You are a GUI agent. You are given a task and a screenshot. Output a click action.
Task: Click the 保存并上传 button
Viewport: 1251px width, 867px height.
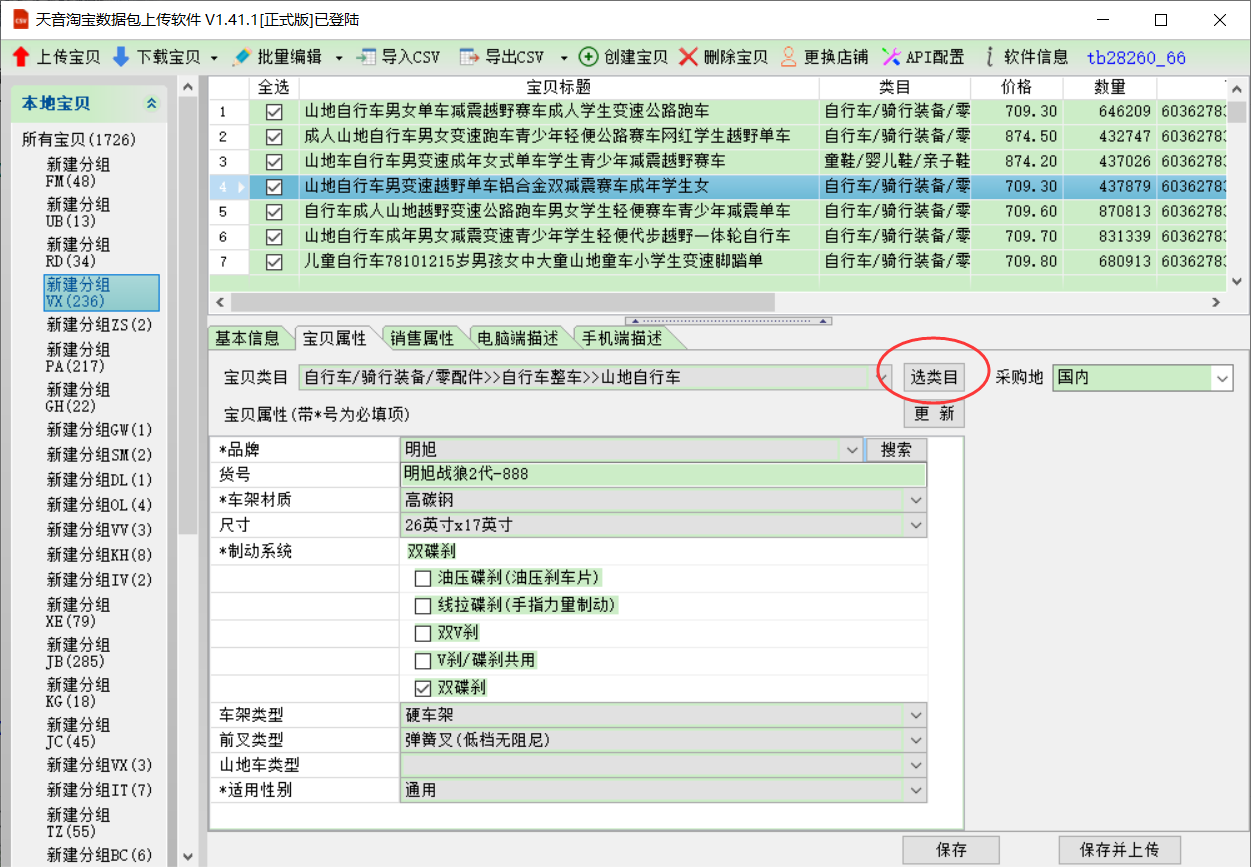(1119, 849)
